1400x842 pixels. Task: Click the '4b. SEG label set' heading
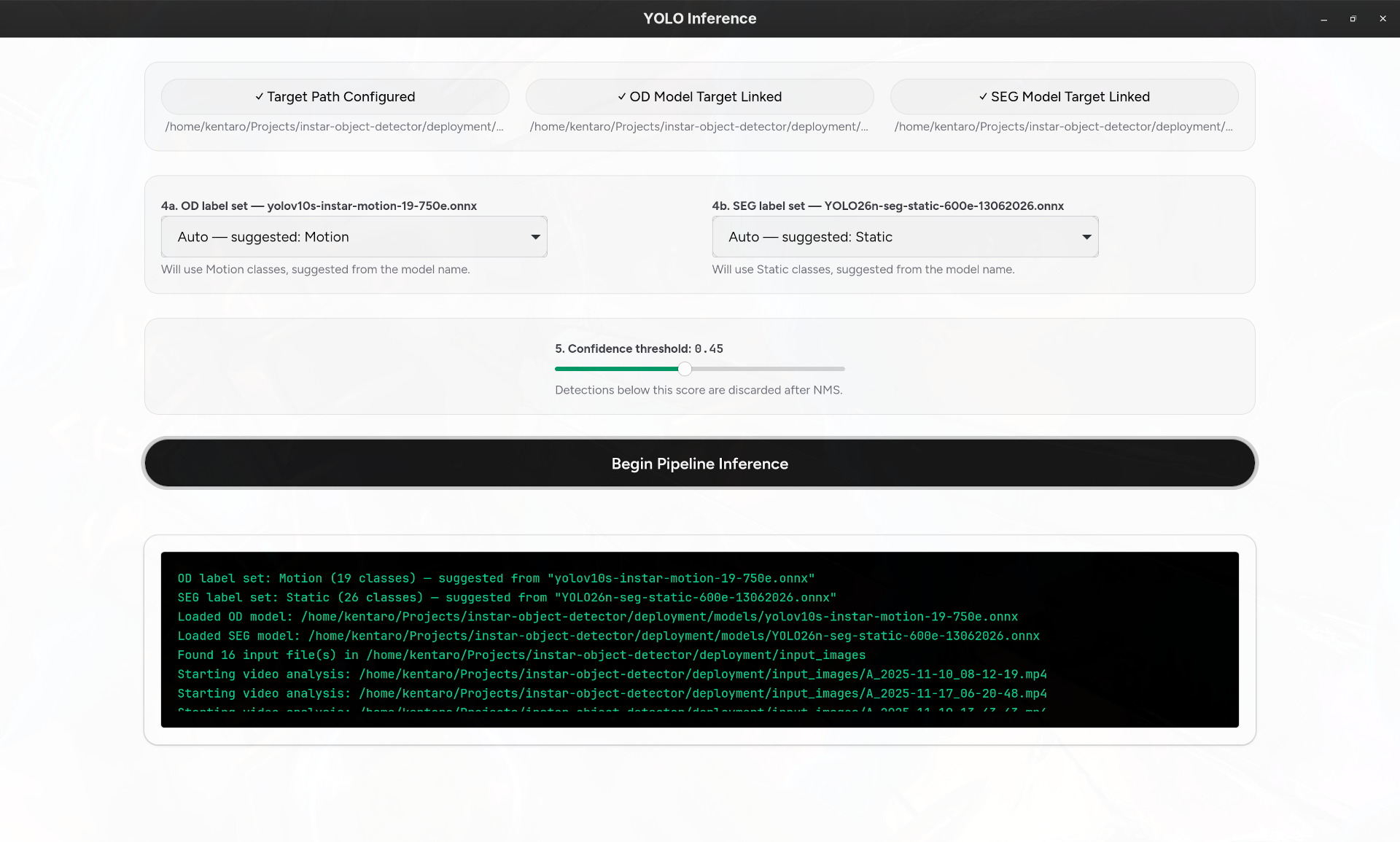tap(887, 206)
